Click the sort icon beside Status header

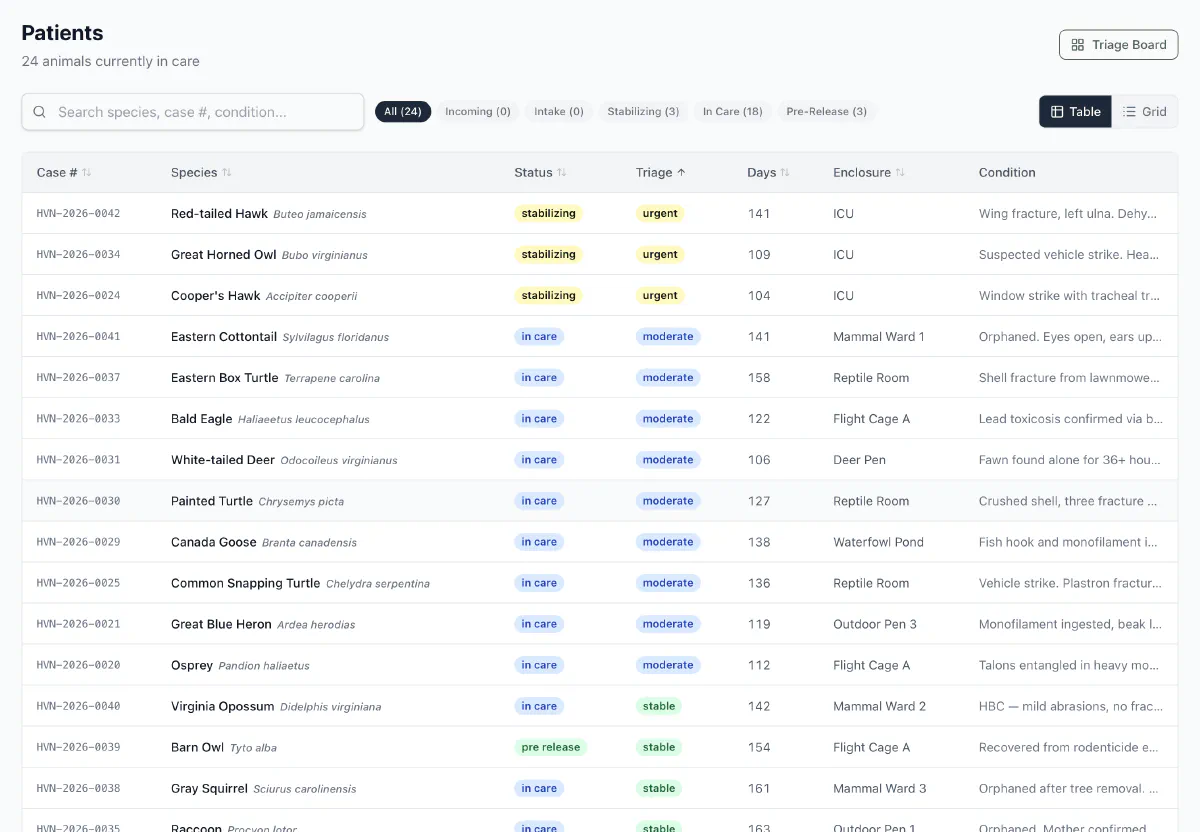click(x=562, y=173)
